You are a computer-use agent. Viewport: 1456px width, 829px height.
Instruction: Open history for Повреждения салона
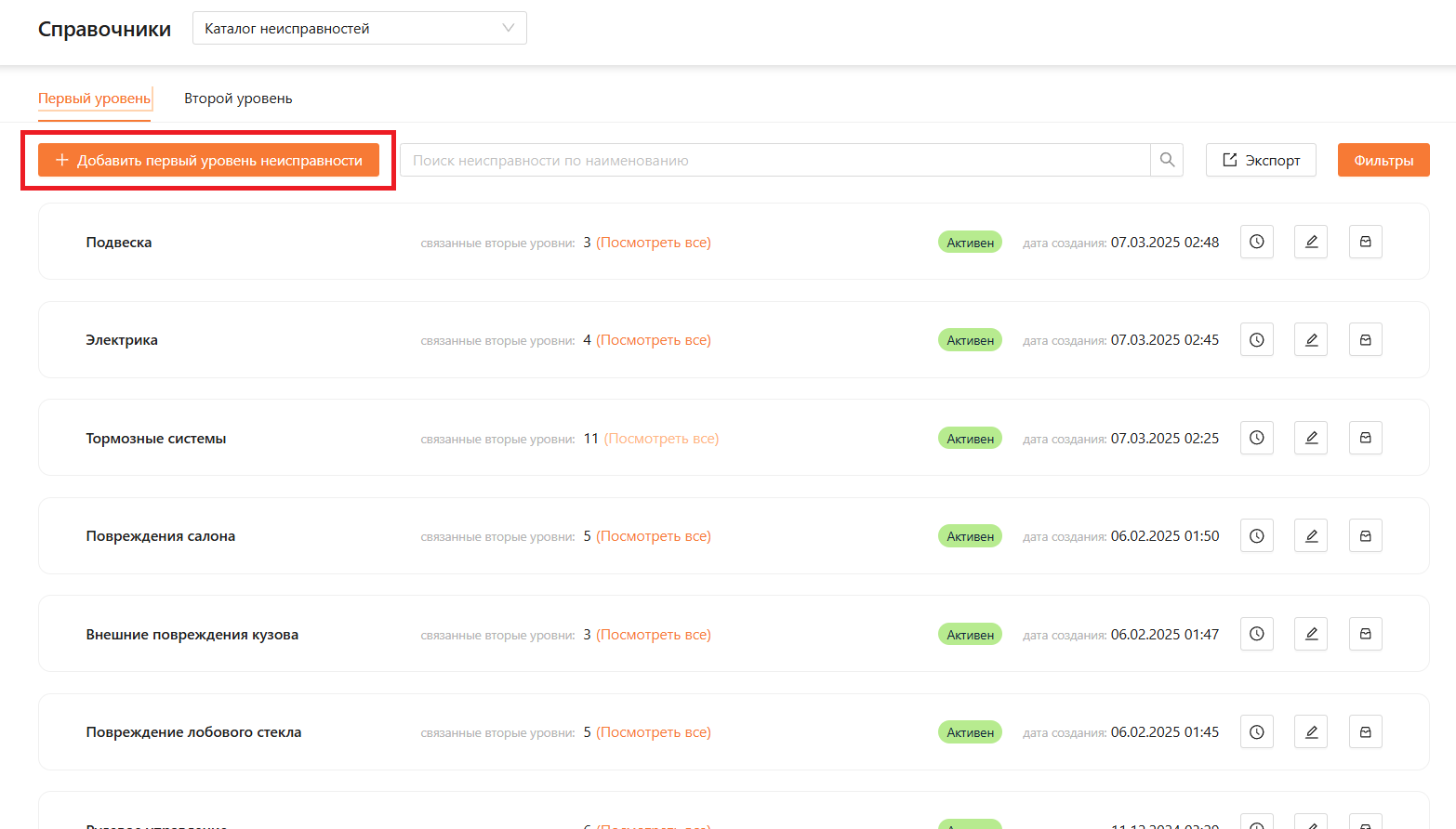[x=1256, y=536]
